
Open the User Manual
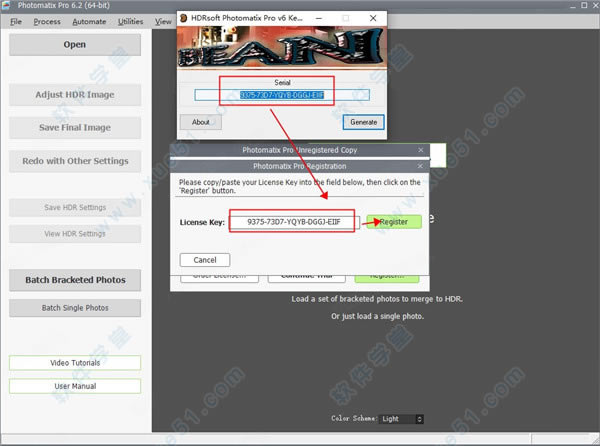[x=75, y=386]
